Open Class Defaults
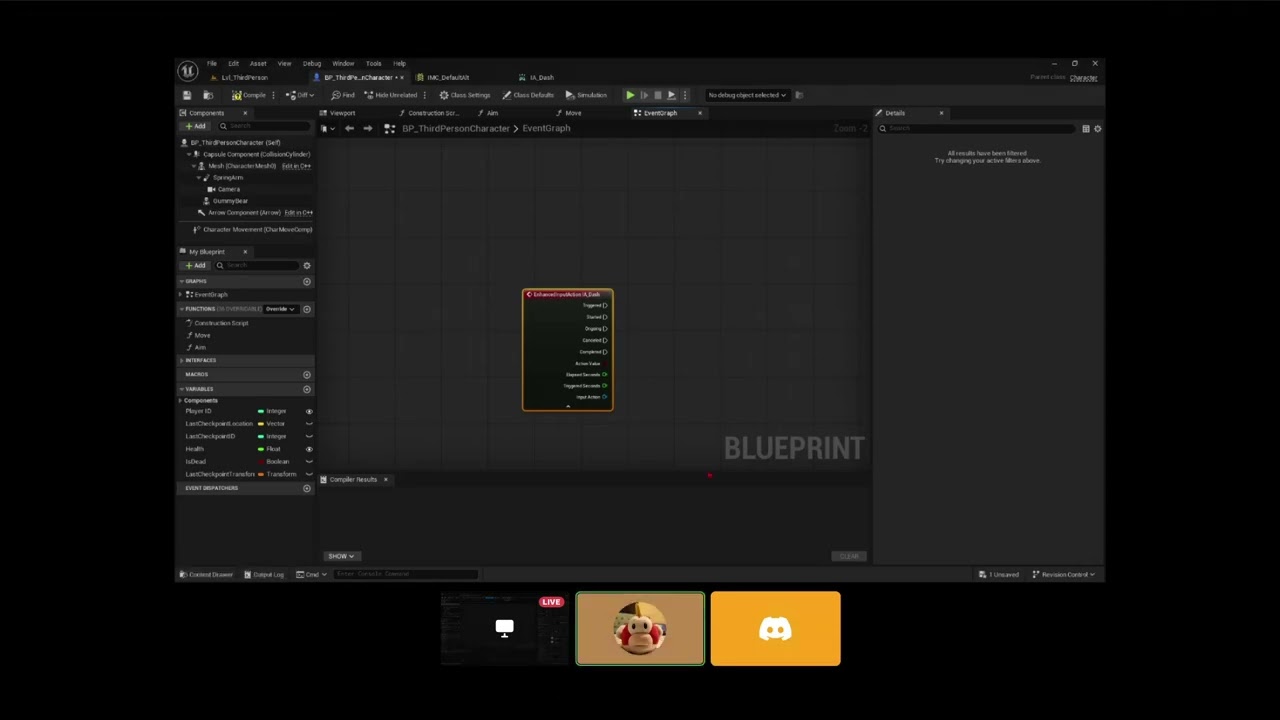This screenshot has height=720, width=1280. pyautogui.click(x=528, y=95)
